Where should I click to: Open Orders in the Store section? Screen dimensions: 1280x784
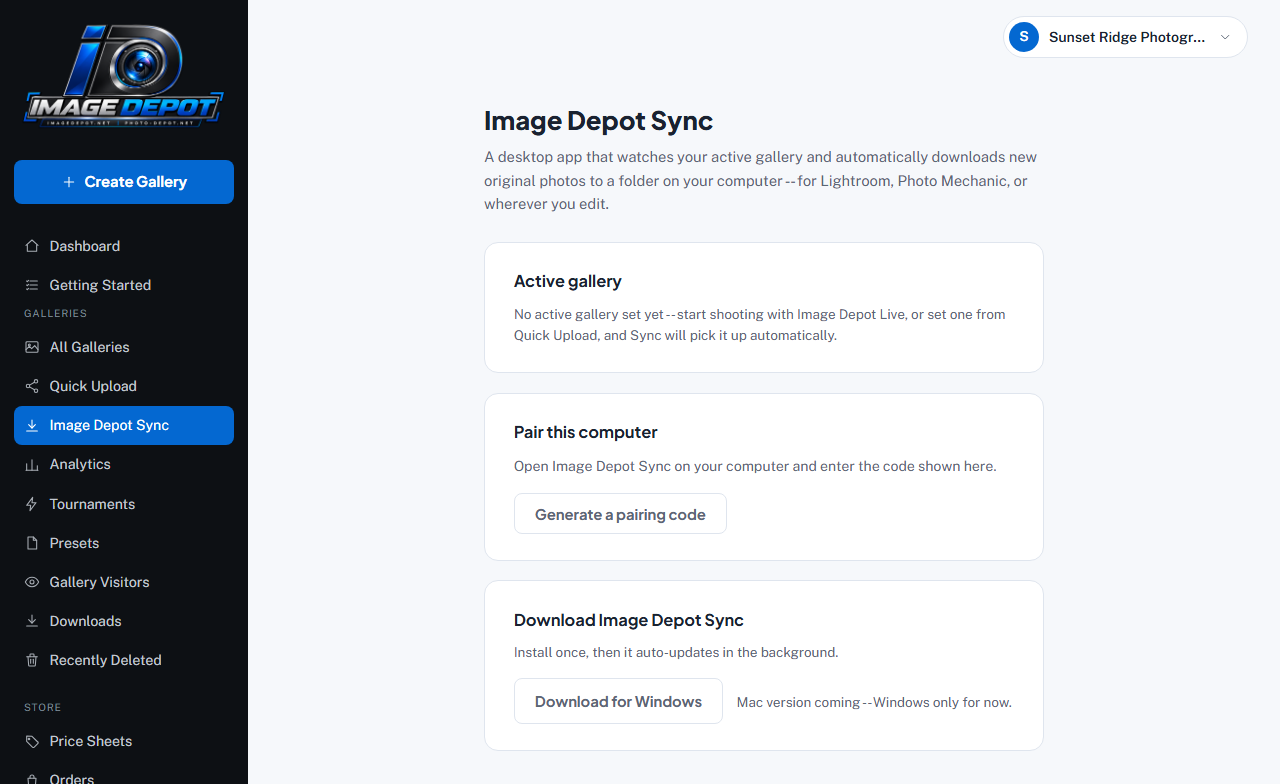[124, 775]
